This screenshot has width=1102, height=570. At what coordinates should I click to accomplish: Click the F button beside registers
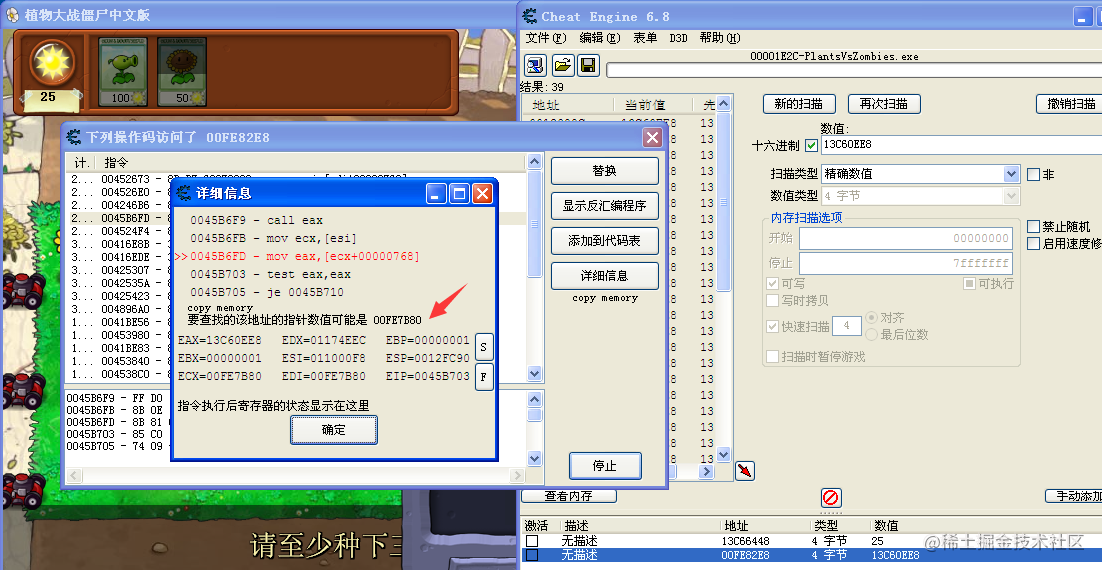pyautogui.click(x=484, y=377)
